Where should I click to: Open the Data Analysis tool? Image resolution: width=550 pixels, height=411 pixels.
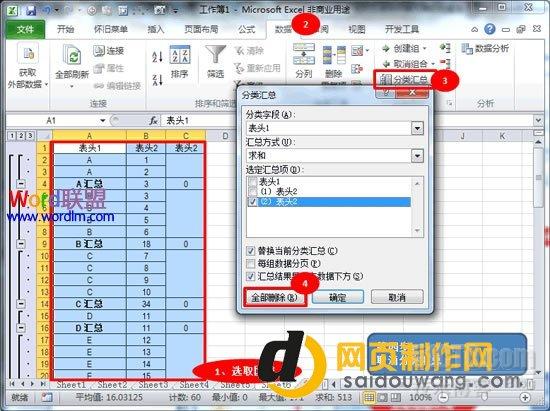485,49
